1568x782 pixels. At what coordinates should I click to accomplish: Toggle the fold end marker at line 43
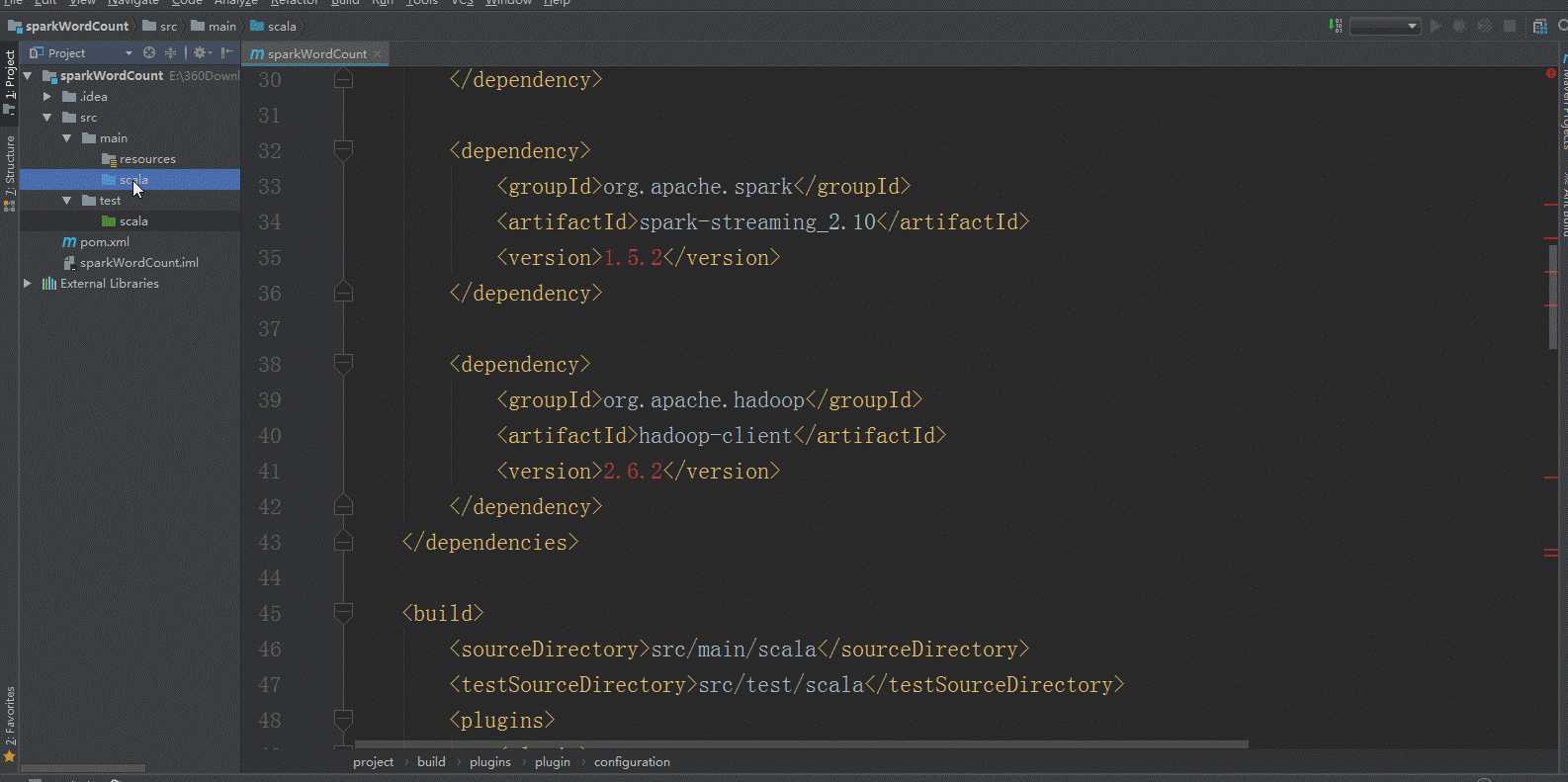(x=343, y=542)
